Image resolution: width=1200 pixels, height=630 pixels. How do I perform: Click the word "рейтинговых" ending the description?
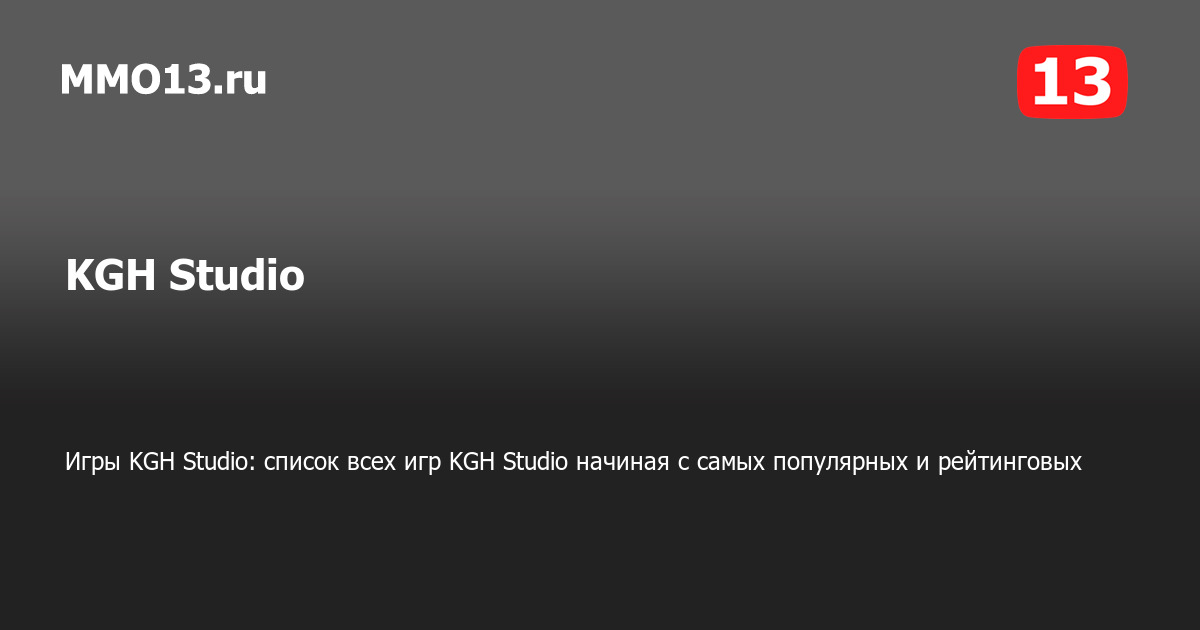pyautogui.click(x=1010, y=463)
